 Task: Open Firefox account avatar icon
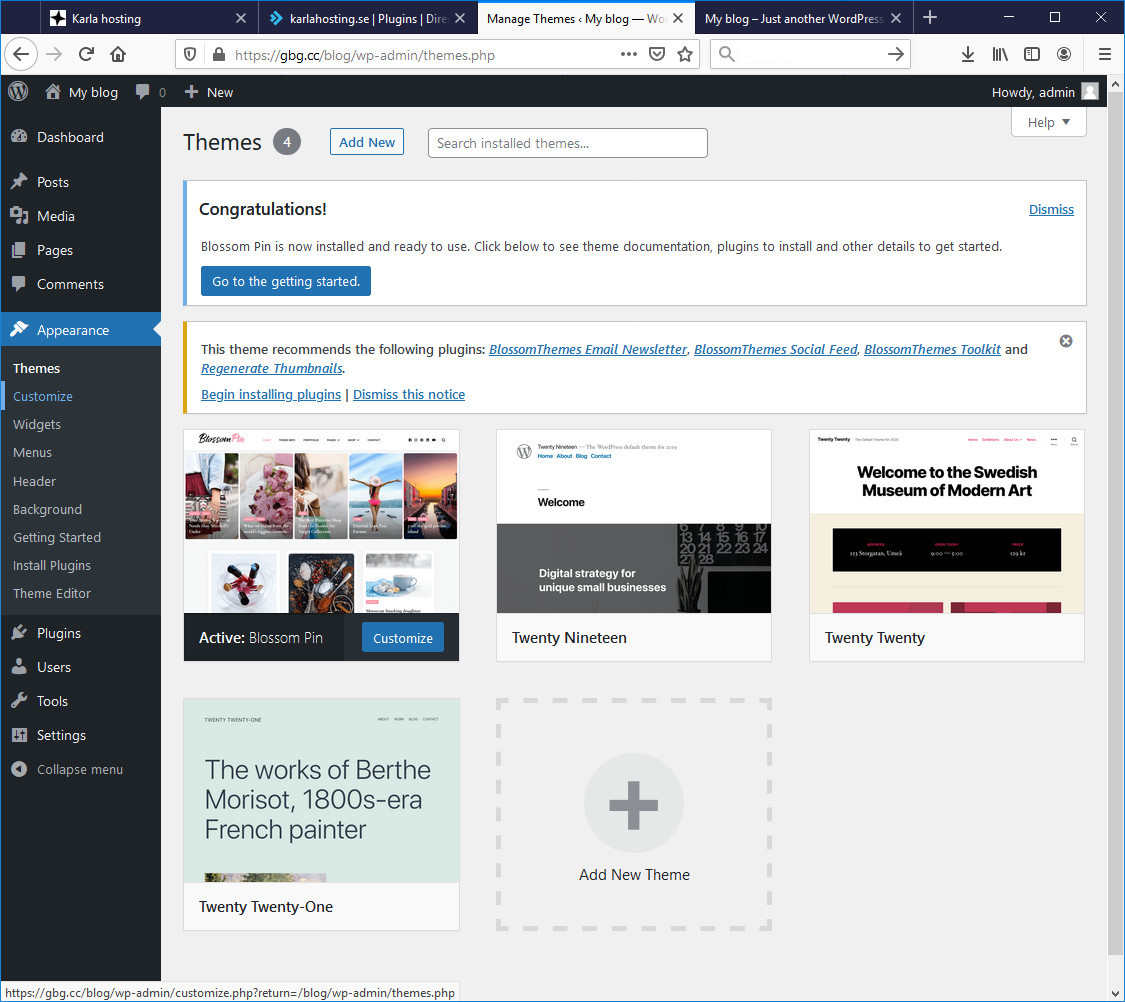point(1064,55)
